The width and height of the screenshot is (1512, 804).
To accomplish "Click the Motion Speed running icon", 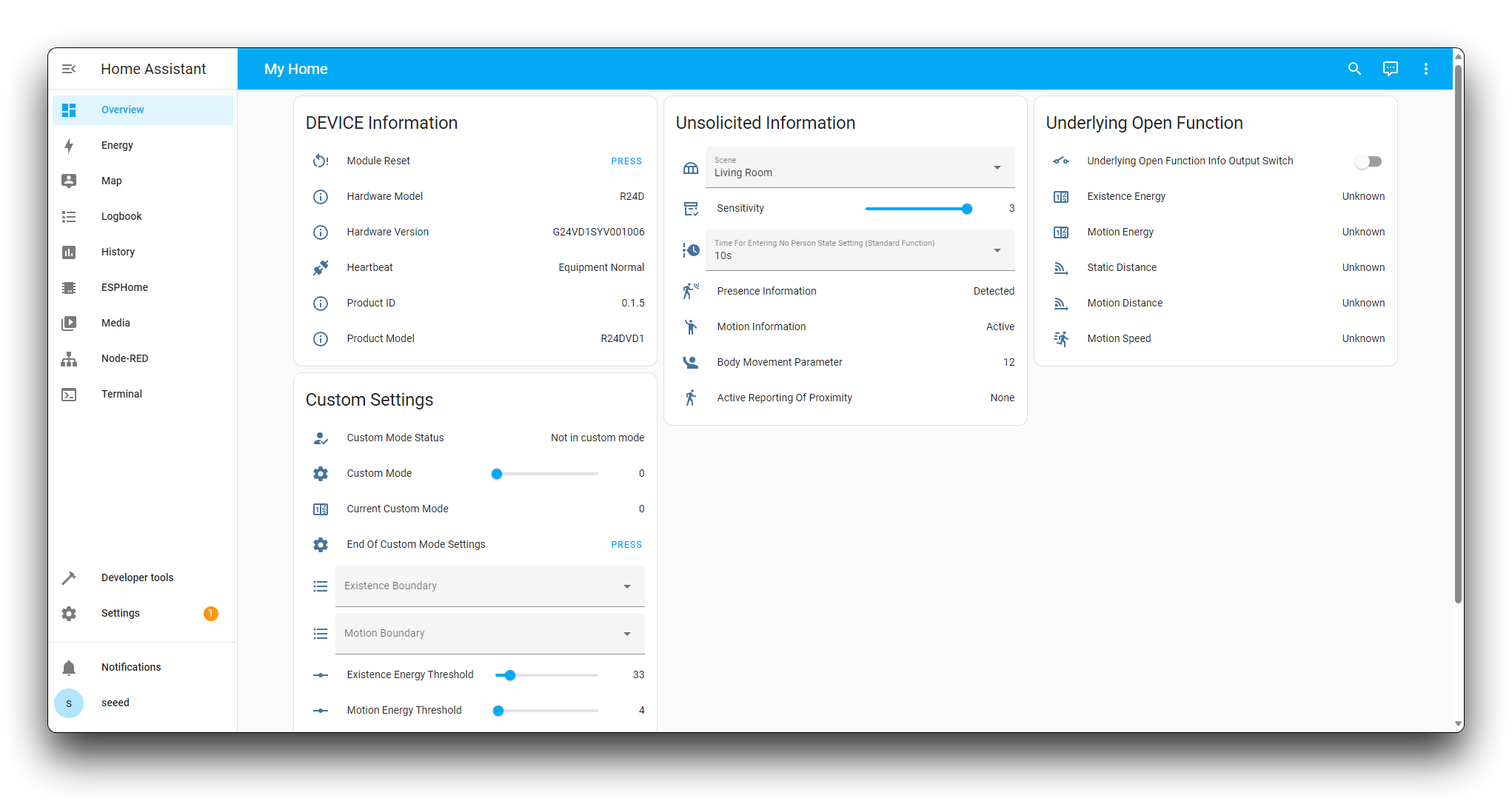I will 1060,338.
